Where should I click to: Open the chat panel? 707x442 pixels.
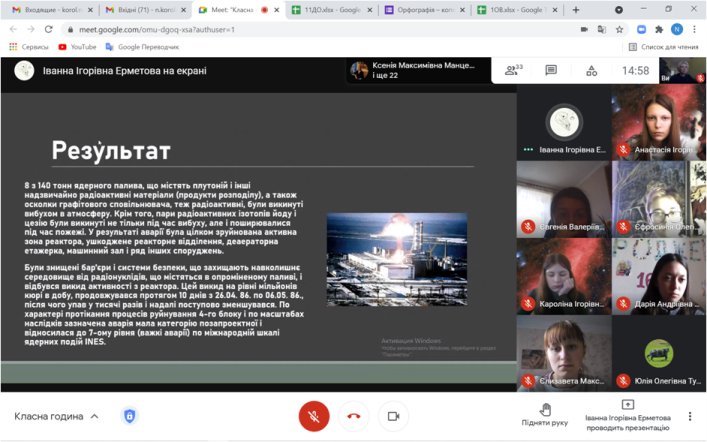pos(551,70)
